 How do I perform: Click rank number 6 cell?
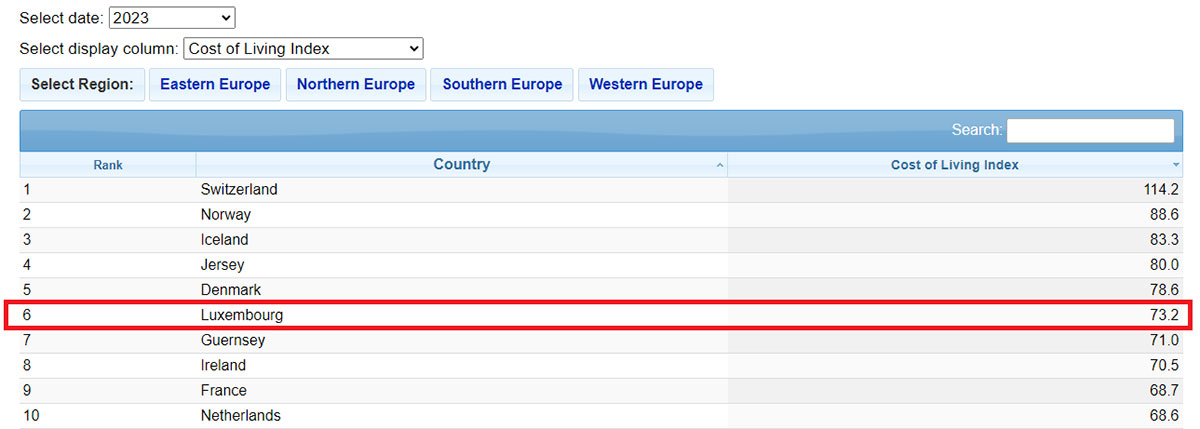[108, 315]
